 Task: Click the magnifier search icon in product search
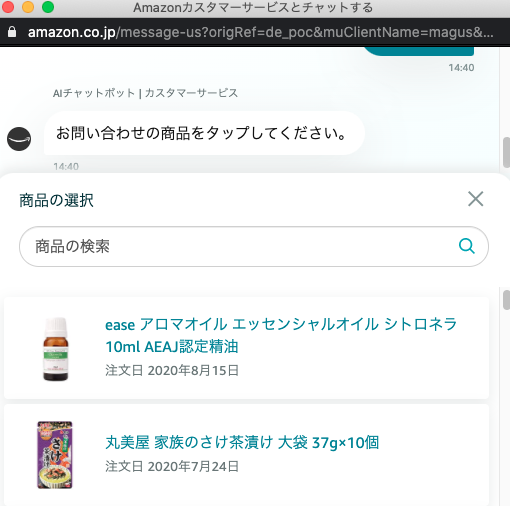pyautogui.click(x=467, y=246)
